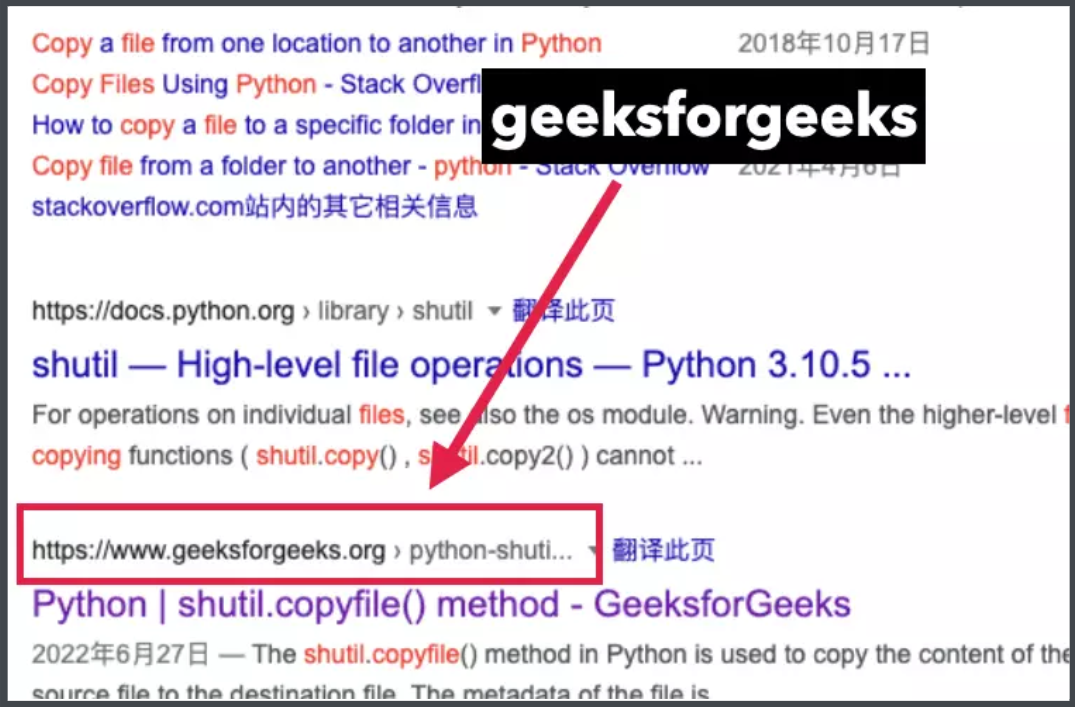
Task: Click red 'shutil.copyfile' text in GeeksforGeeks snippet
Action: (x=381, y=654)
